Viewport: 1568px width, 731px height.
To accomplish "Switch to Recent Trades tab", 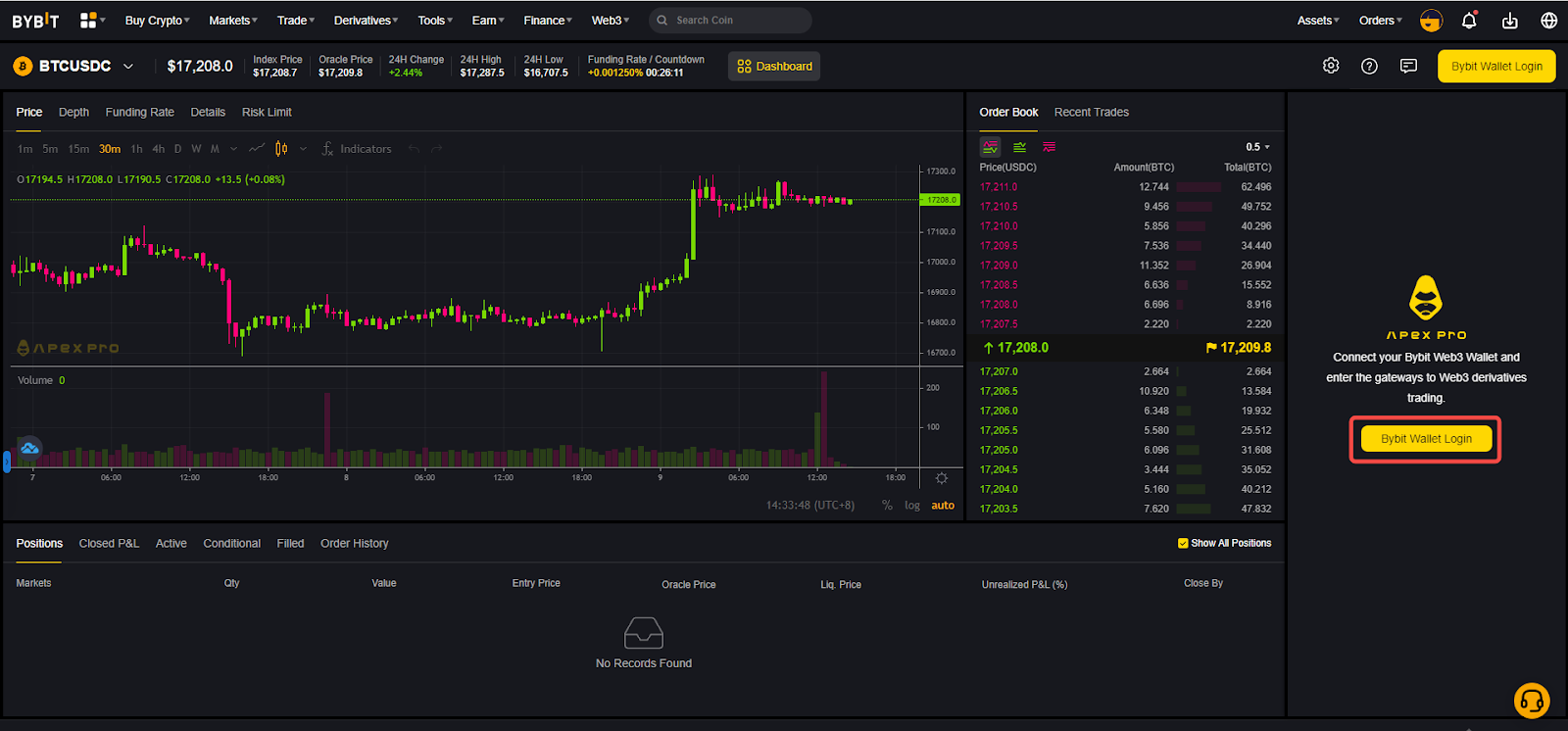I will click(1092, 113).
